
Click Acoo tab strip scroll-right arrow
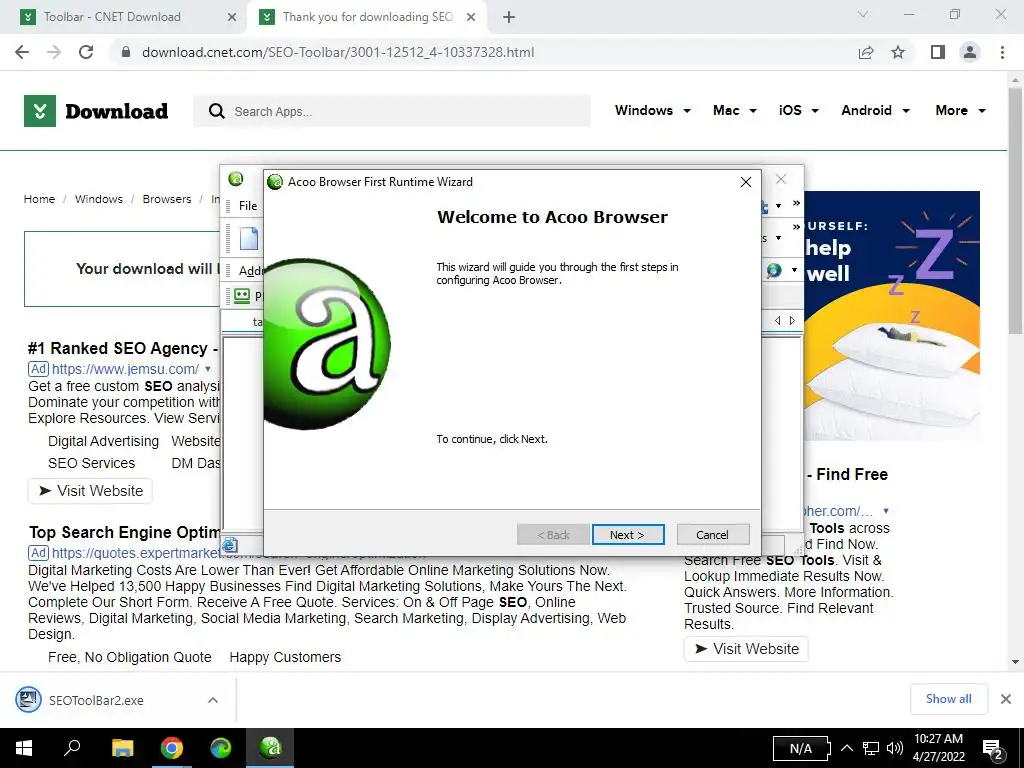pos(792,321)
